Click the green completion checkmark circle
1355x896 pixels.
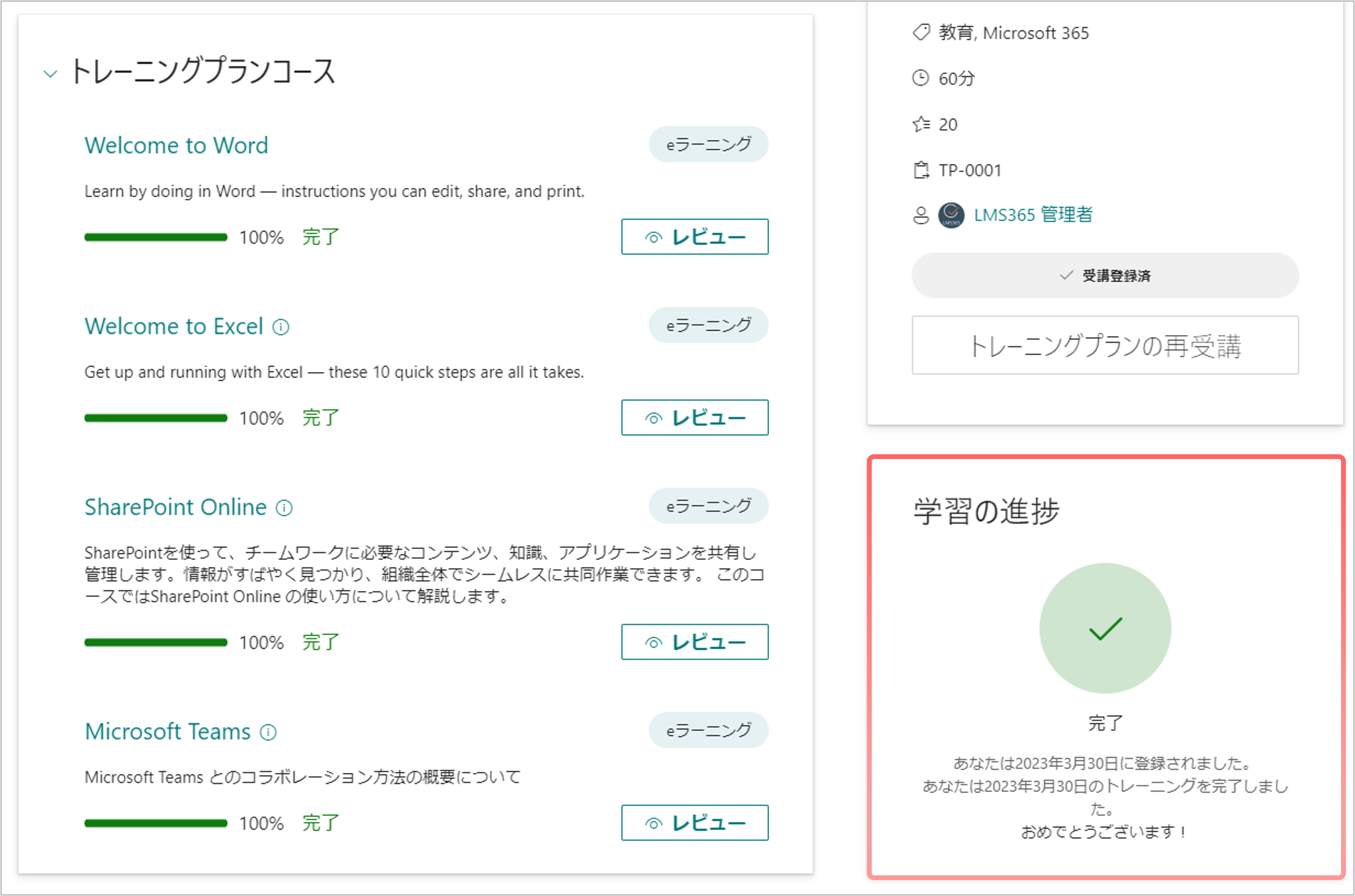(x=1104, y=628)
